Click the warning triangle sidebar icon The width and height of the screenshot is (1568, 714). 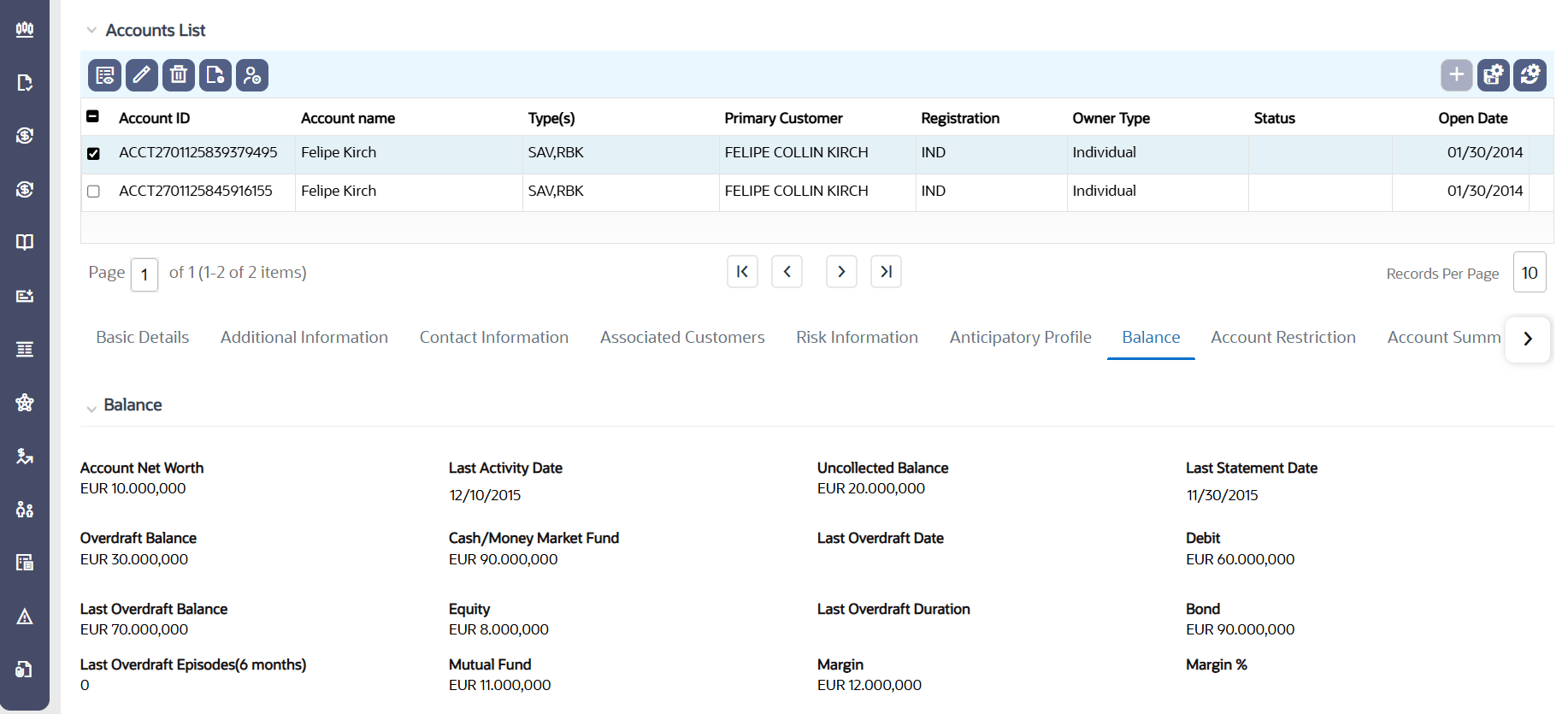tap(25, 617)
